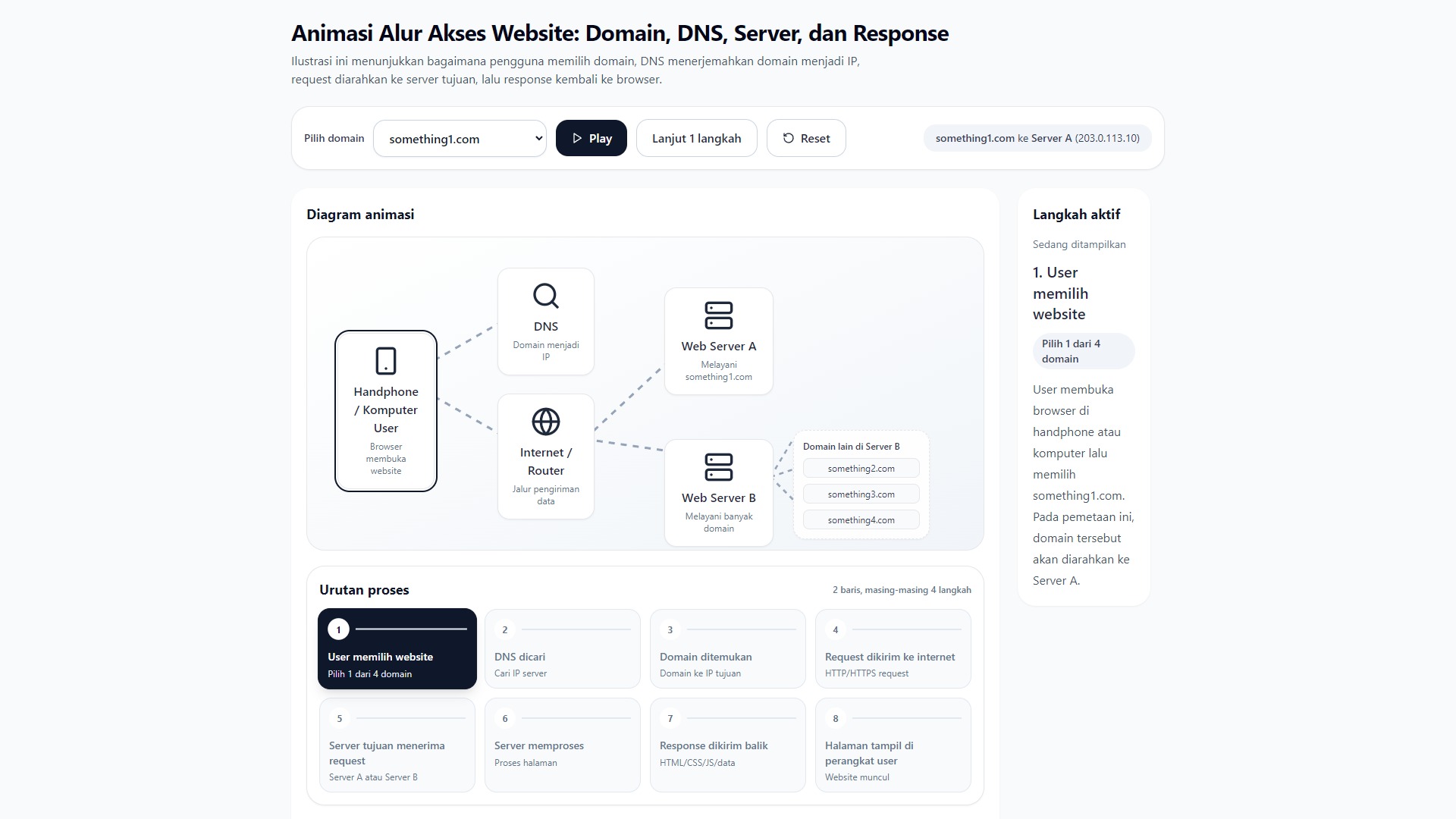Click the server icon of Web Server A
Image resolution: width=1456 pixels, height=819 pixels.
(719, 315)
